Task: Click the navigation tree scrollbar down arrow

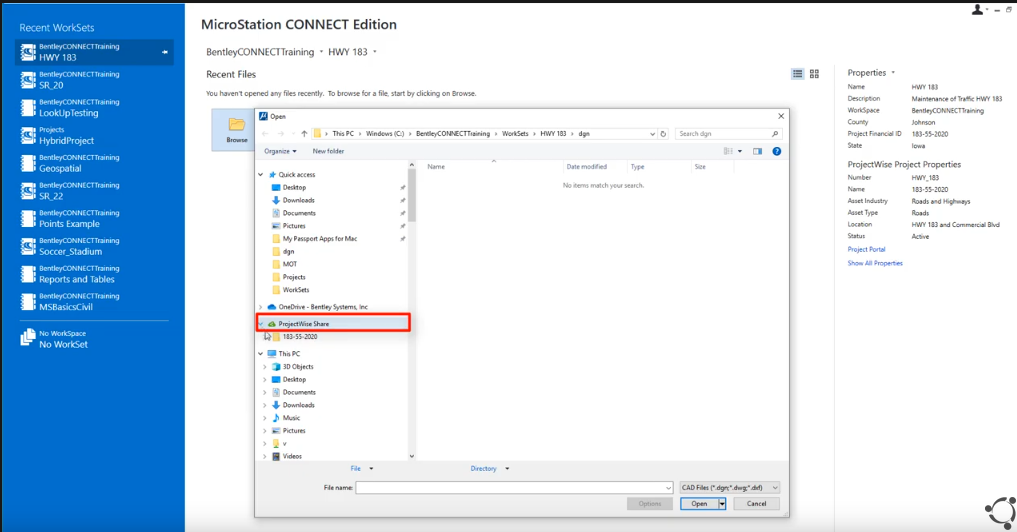Action: click(412, 456)
